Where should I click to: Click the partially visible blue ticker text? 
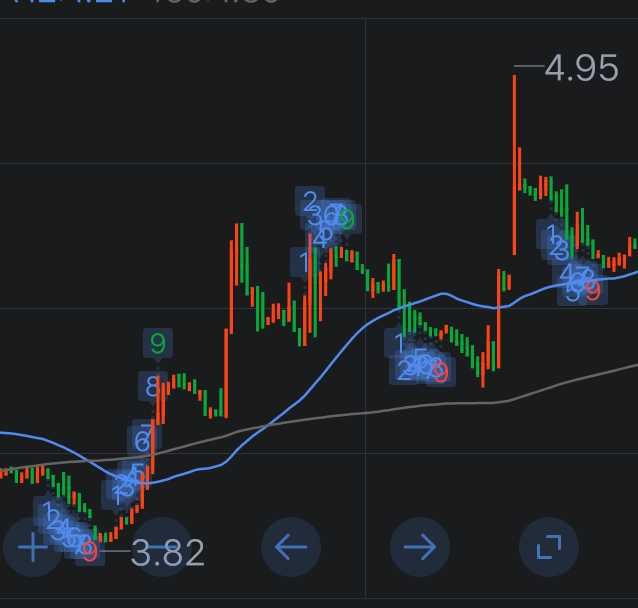pos(70,3)
